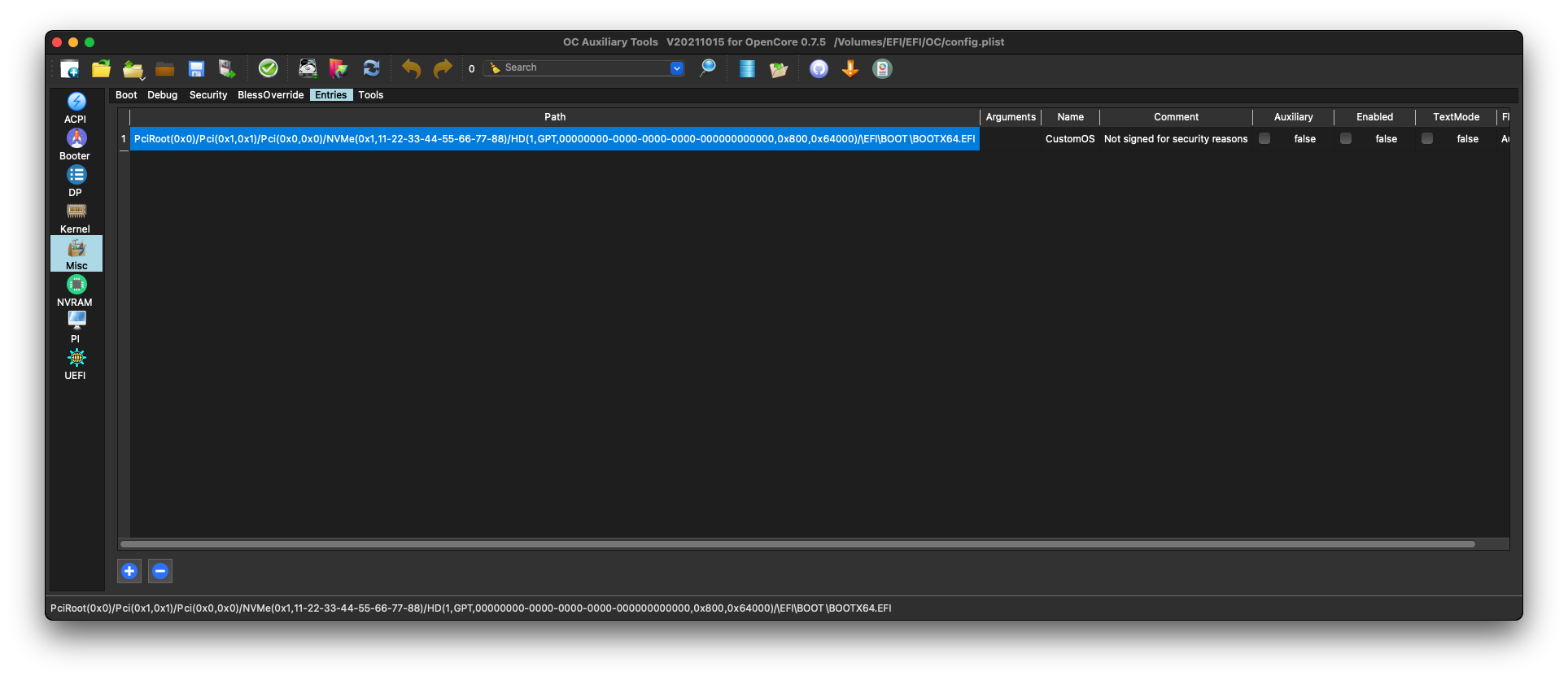Open the Kernel section in sidebar
The width and height of the screenshot is (1568, 680).
pos(76,217)
